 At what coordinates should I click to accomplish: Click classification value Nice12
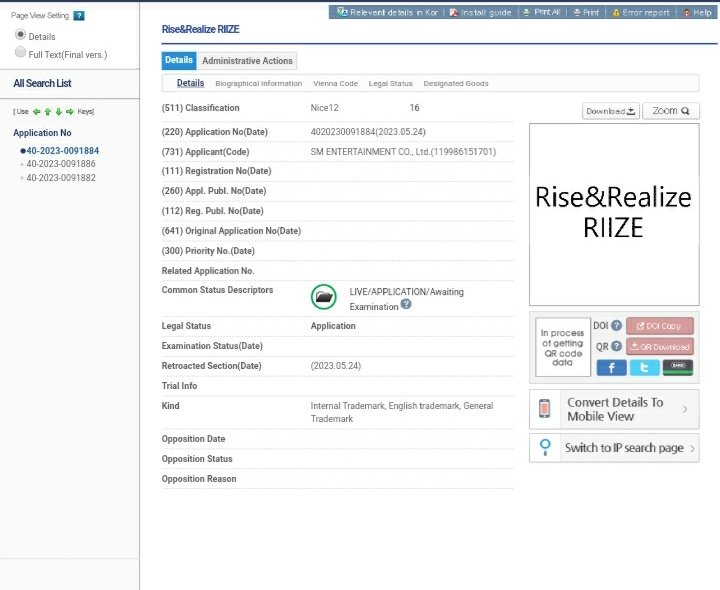coord(324,108)
